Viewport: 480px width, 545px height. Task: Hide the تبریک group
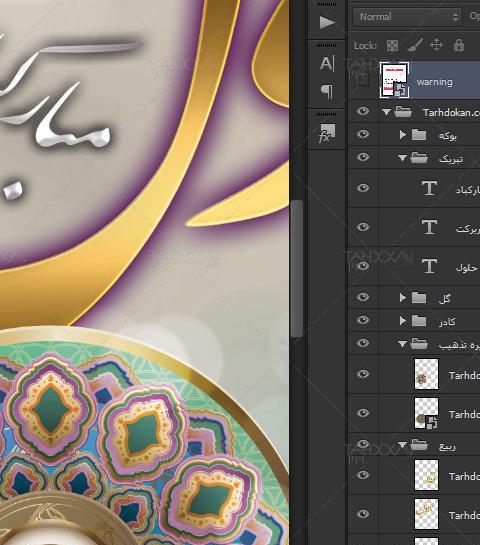pos(363,157)
